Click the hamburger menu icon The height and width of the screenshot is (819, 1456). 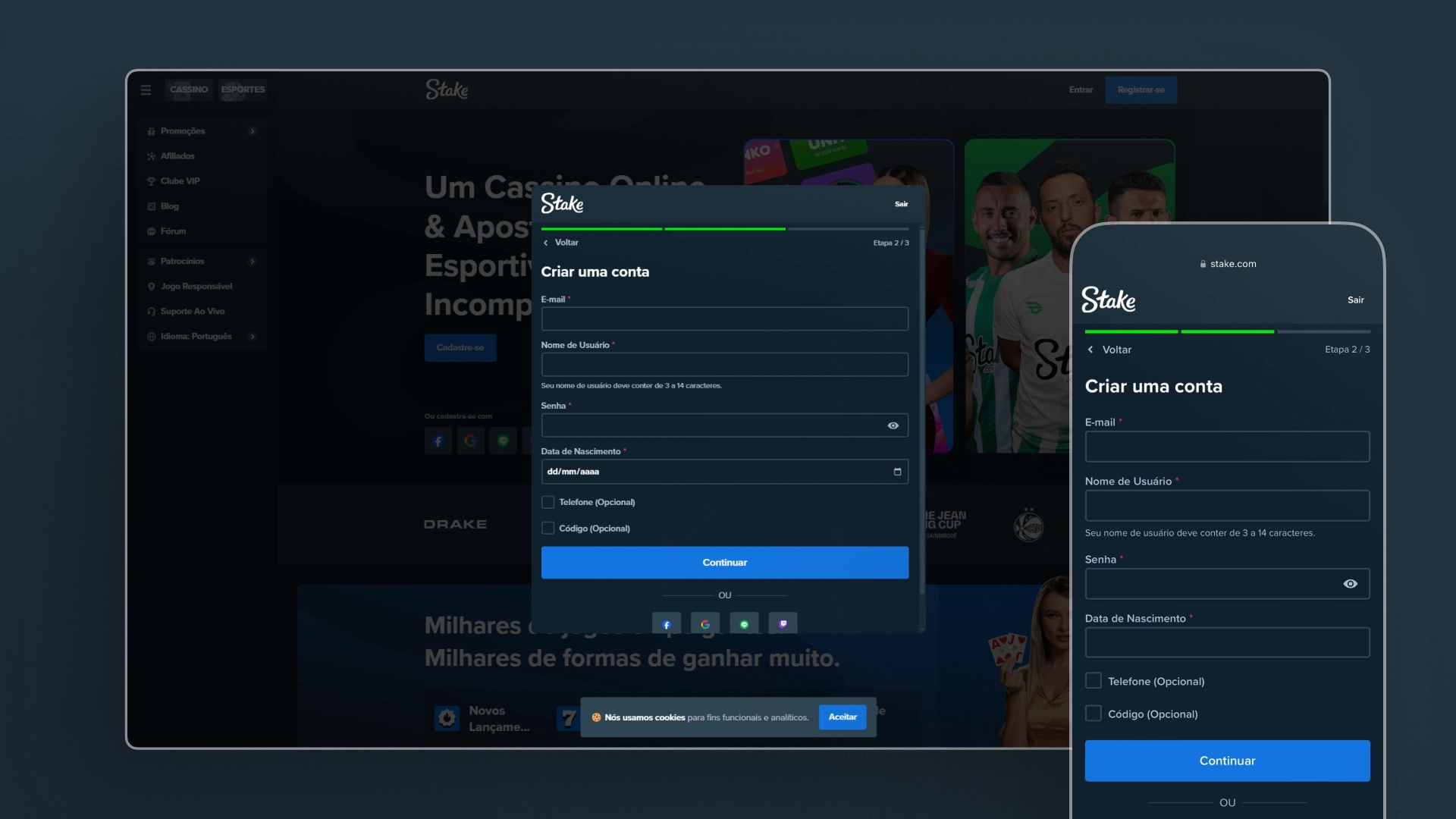[x=146, y=89]
